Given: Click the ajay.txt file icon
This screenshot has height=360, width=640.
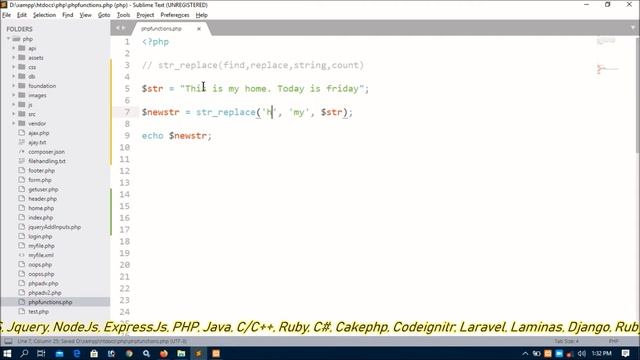Looking at the screenshot, I should 22,142.
